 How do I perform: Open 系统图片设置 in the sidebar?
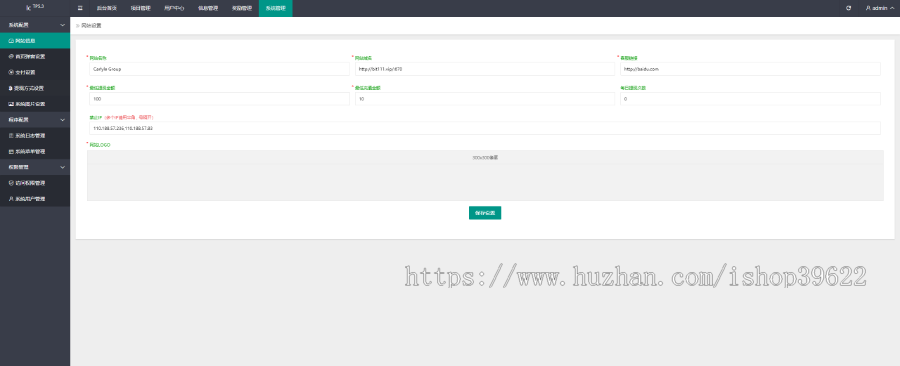coord(35,104)
